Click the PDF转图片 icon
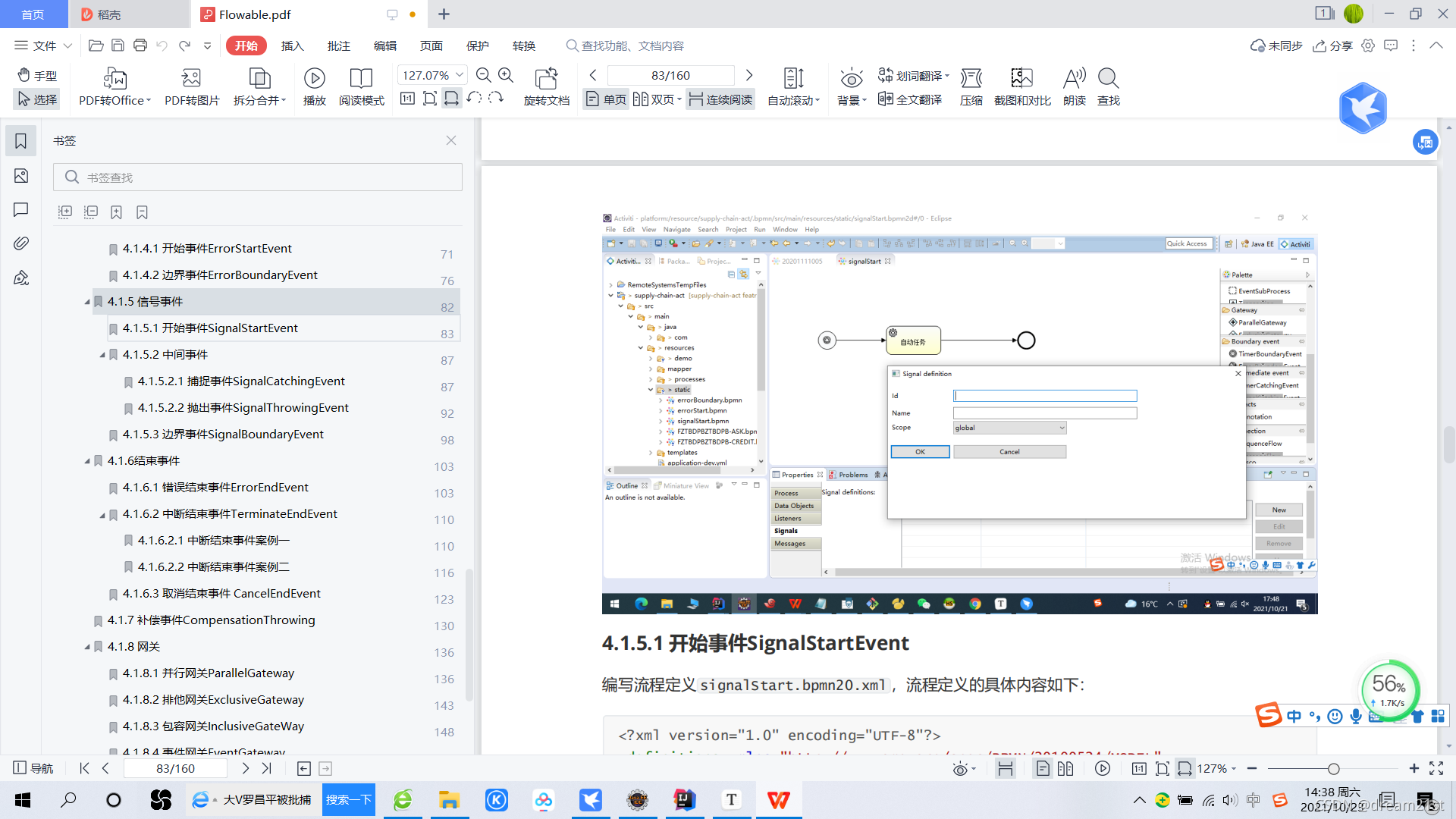 192,86
